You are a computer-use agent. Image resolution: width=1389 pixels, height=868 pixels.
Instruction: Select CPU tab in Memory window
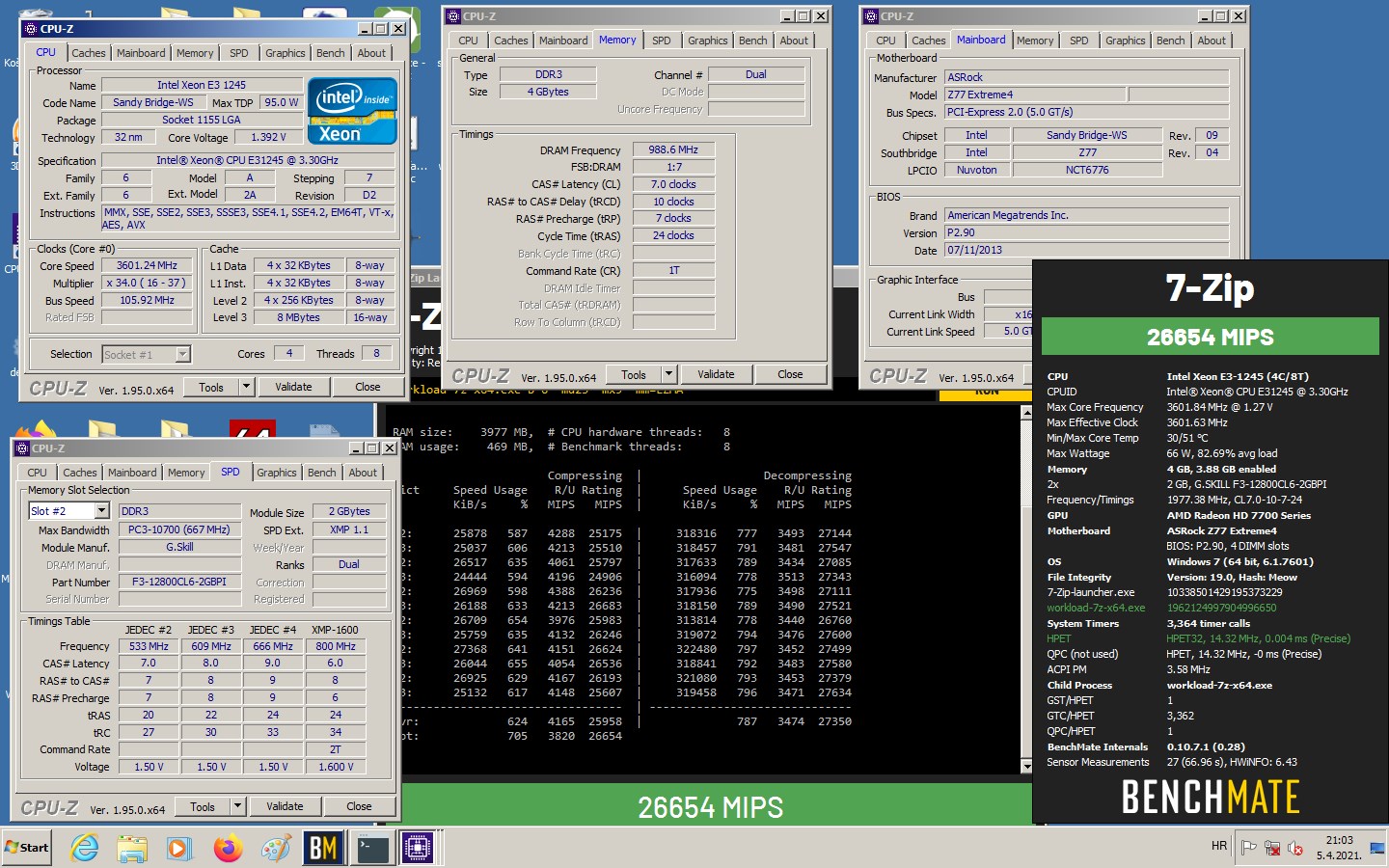(469, 41)
